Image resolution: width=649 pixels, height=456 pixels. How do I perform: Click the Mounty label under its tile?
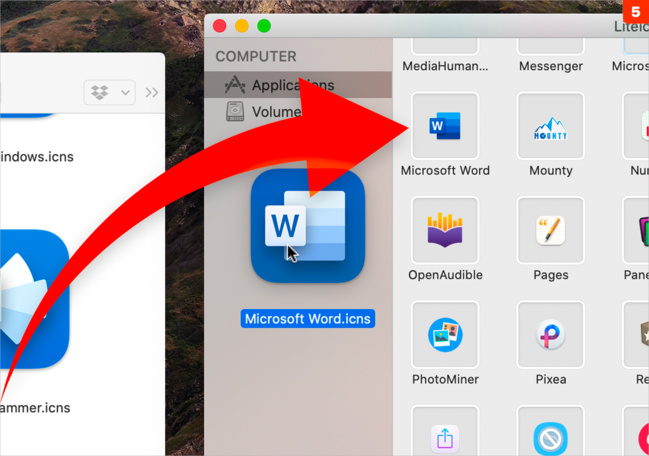pyautogui.click(x=550, y=170)
